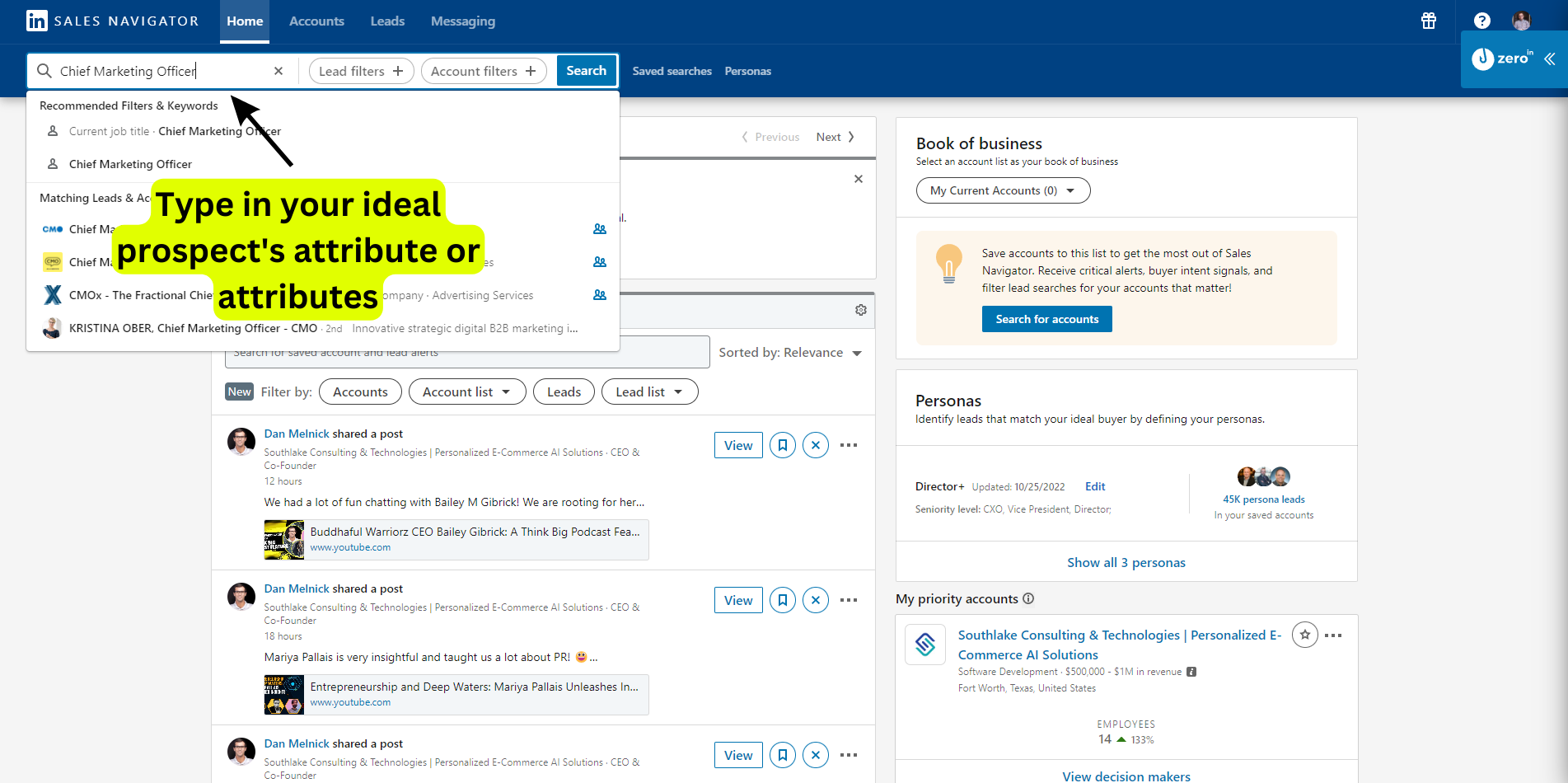Save the 12 hours post with bookmark icon
Image resolution: width=1568 pixels, height=783 pixels.
(x=783, y=445)
